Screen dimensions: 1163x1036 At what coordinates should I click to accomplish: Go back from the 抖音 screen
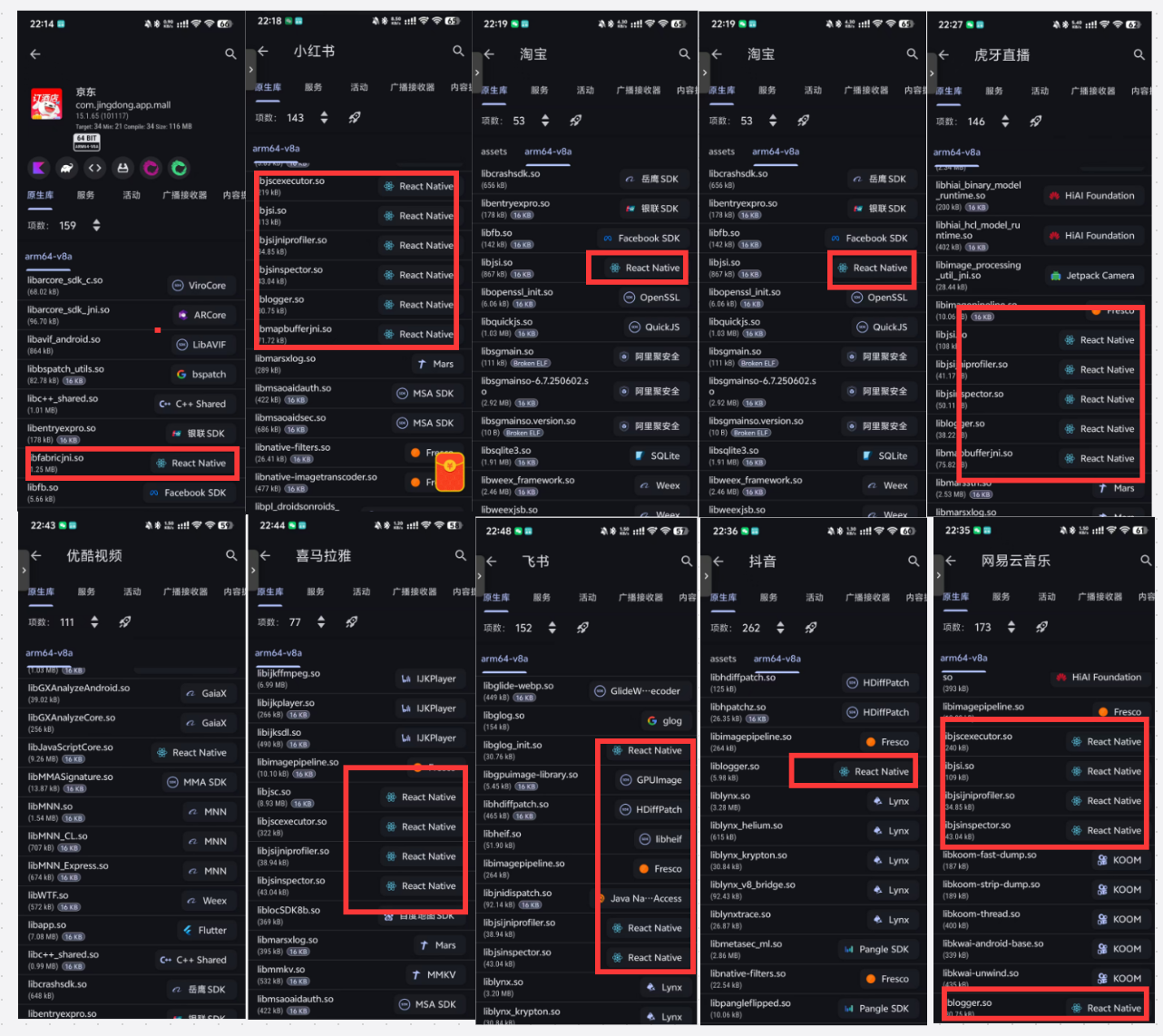[718, 562]
